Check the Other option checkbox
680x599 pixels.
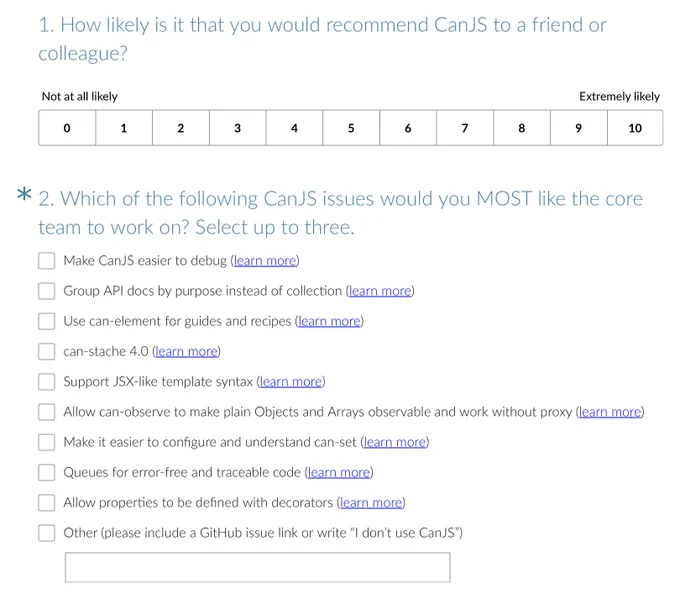(x=46, y=533)
